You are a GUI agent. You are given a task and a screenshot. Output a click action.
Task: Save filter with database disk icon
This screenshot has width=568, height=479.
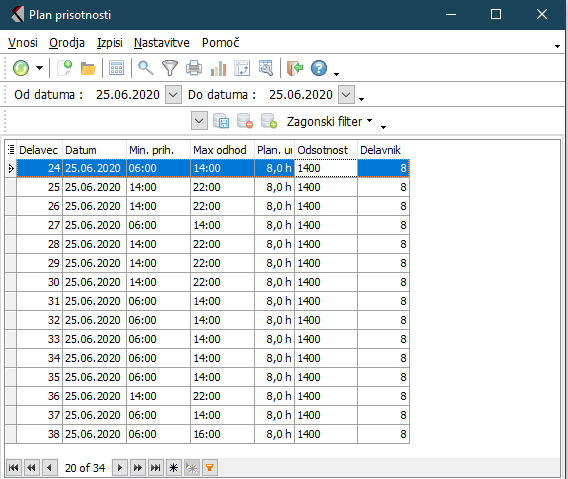pos(221,121)
